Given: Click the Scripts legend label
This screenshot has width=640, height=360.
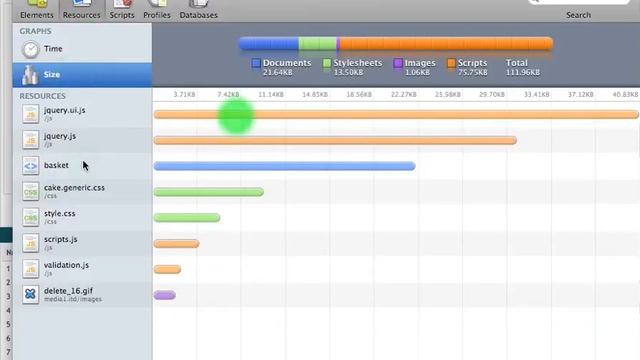Looking at the screenshot, I should tap(472, 63).
